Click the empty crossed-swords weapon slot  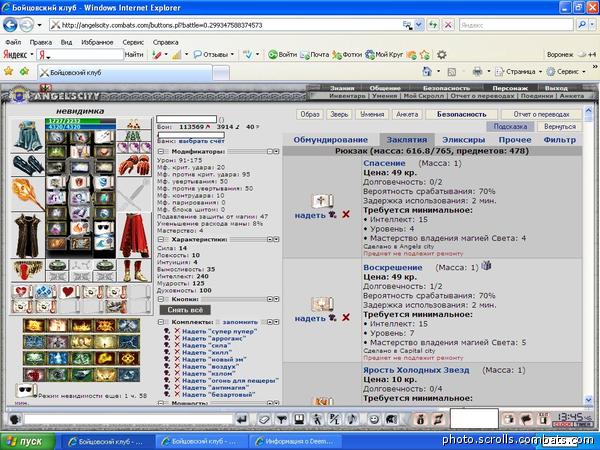(134, 194)
